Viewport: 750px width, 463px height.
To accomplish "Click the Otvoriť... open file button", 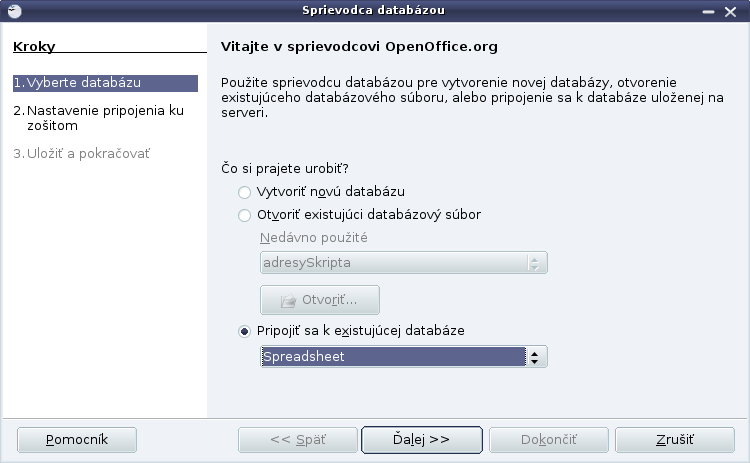I will (x=320, y=300).
